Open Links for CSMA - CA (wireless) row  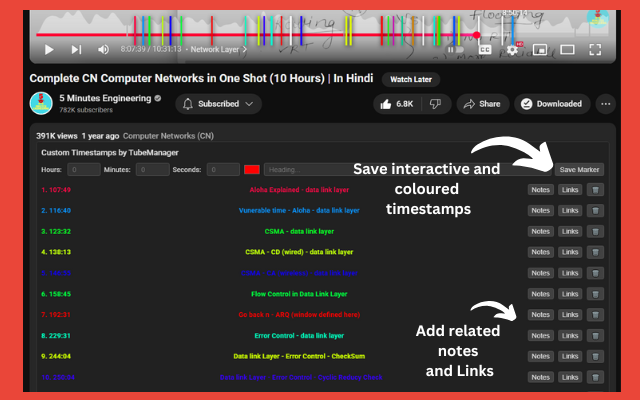570,273
